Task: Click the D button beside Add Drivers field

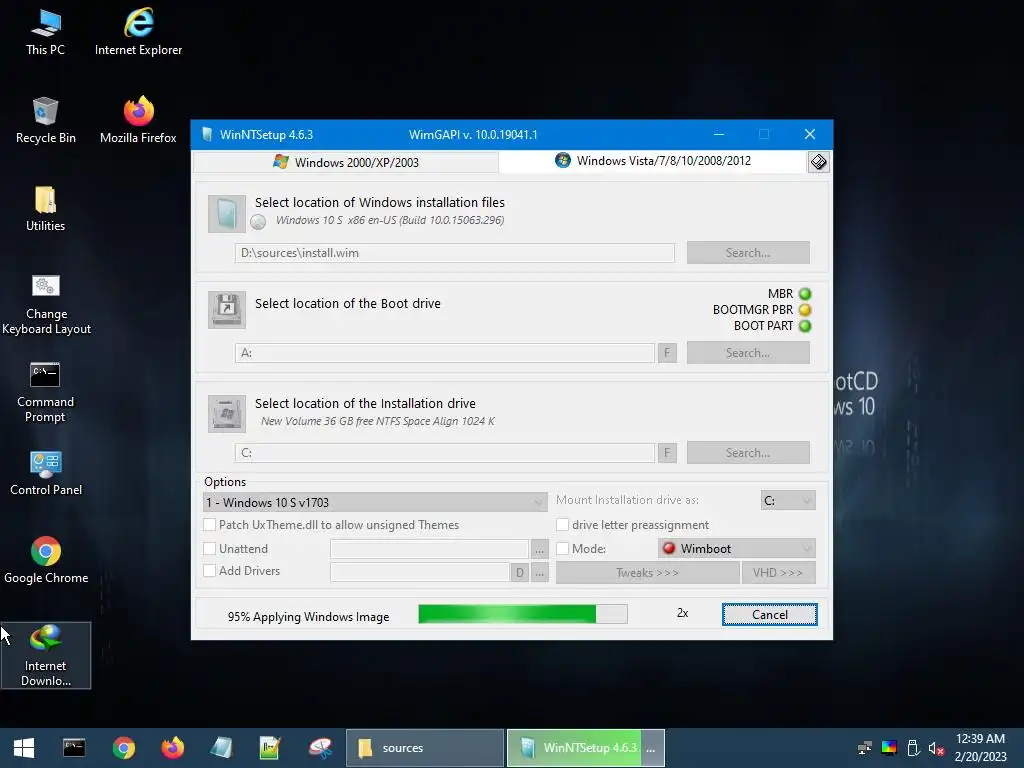Action: click(x=520, y=573)
